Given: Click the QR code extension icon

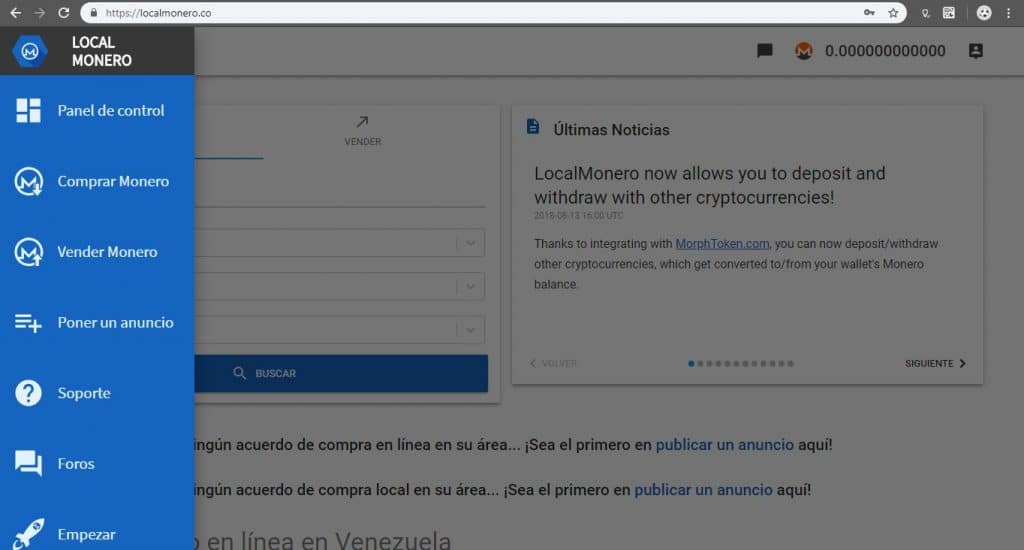Looking at the screenshot, I should tap(949, 12).
